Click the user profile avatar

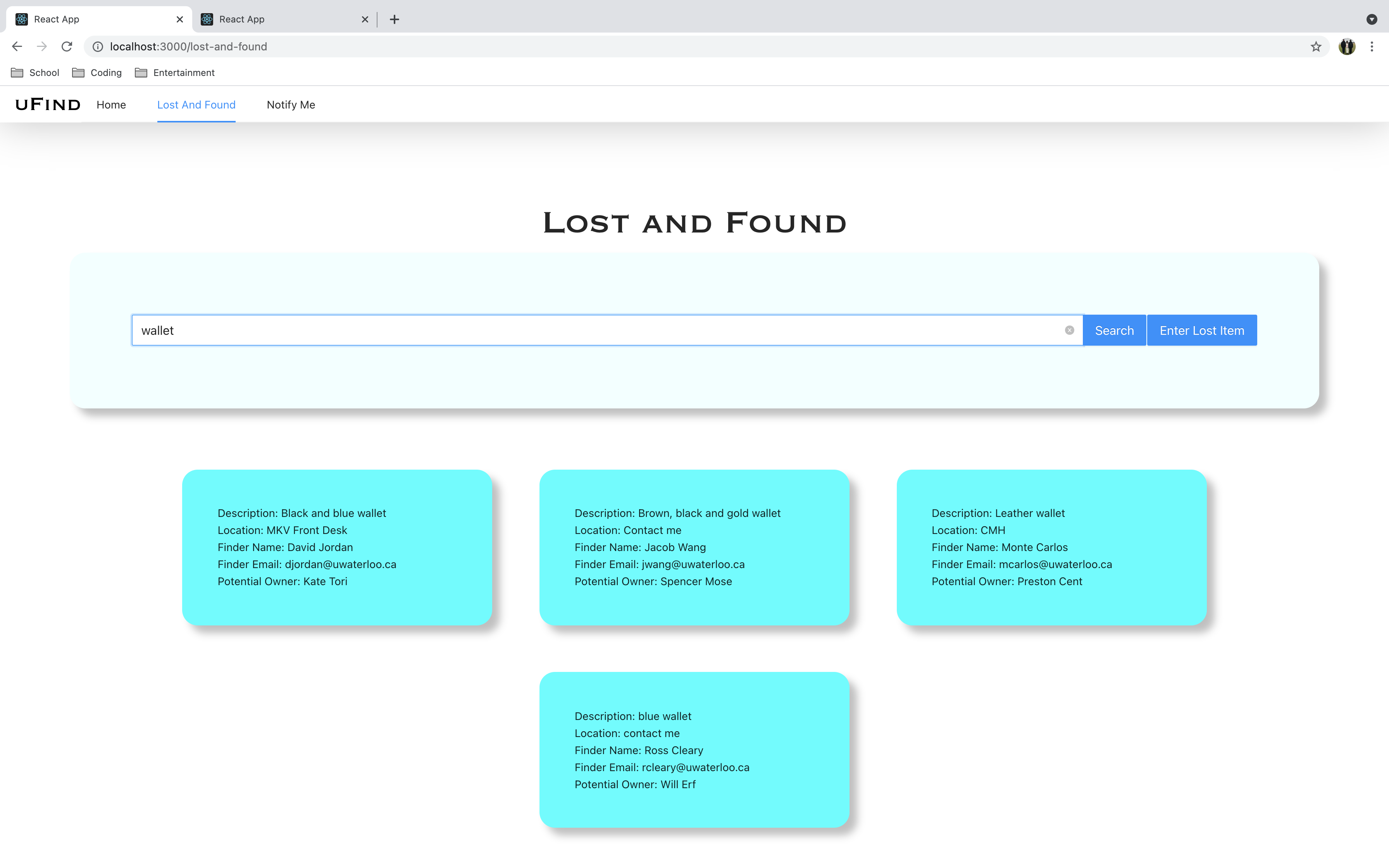point(1346,46)
